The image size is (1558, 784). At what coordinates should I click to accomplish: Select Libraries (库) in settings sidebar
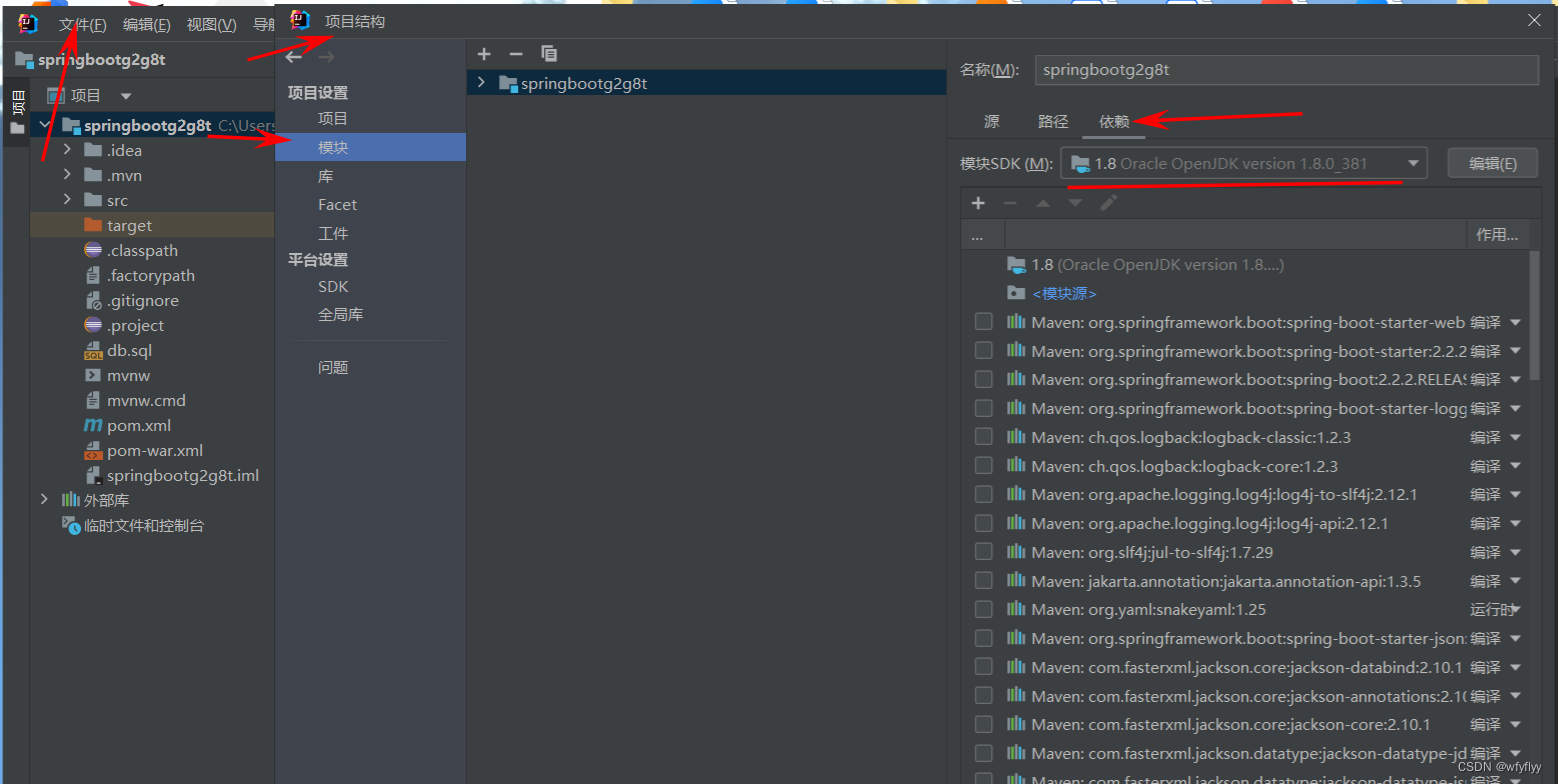pyautogui.click(x=326, y=176)
